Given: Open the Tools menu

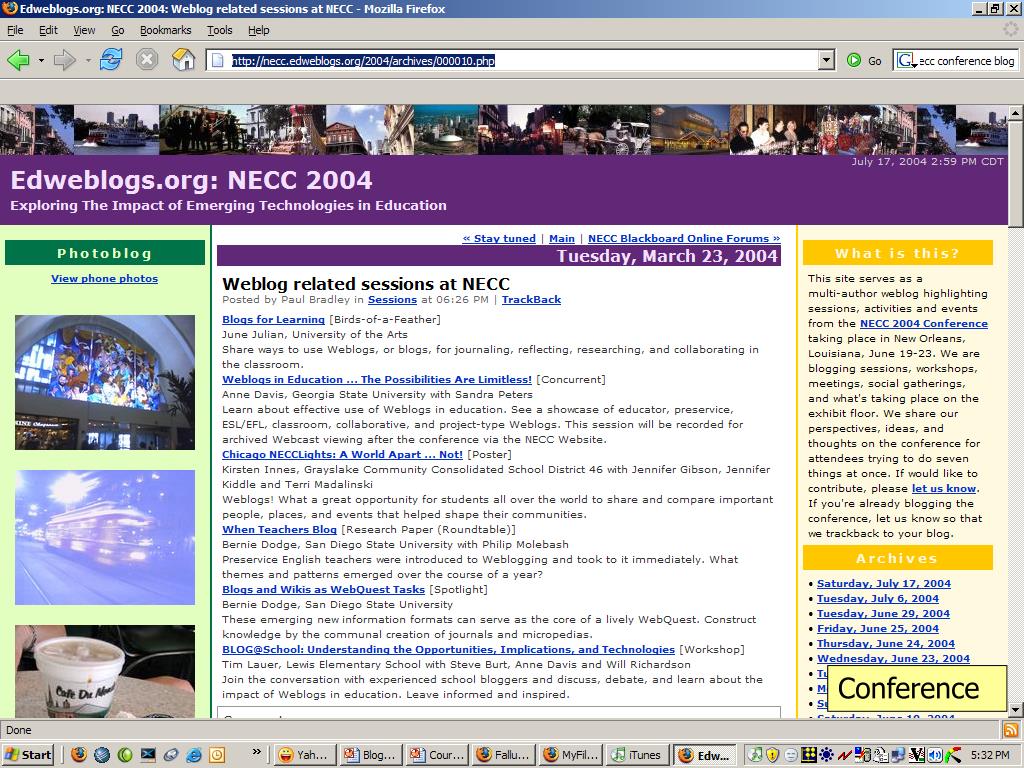Looking at the screenshot, I should pyautogui.click(x=219, y=30).
